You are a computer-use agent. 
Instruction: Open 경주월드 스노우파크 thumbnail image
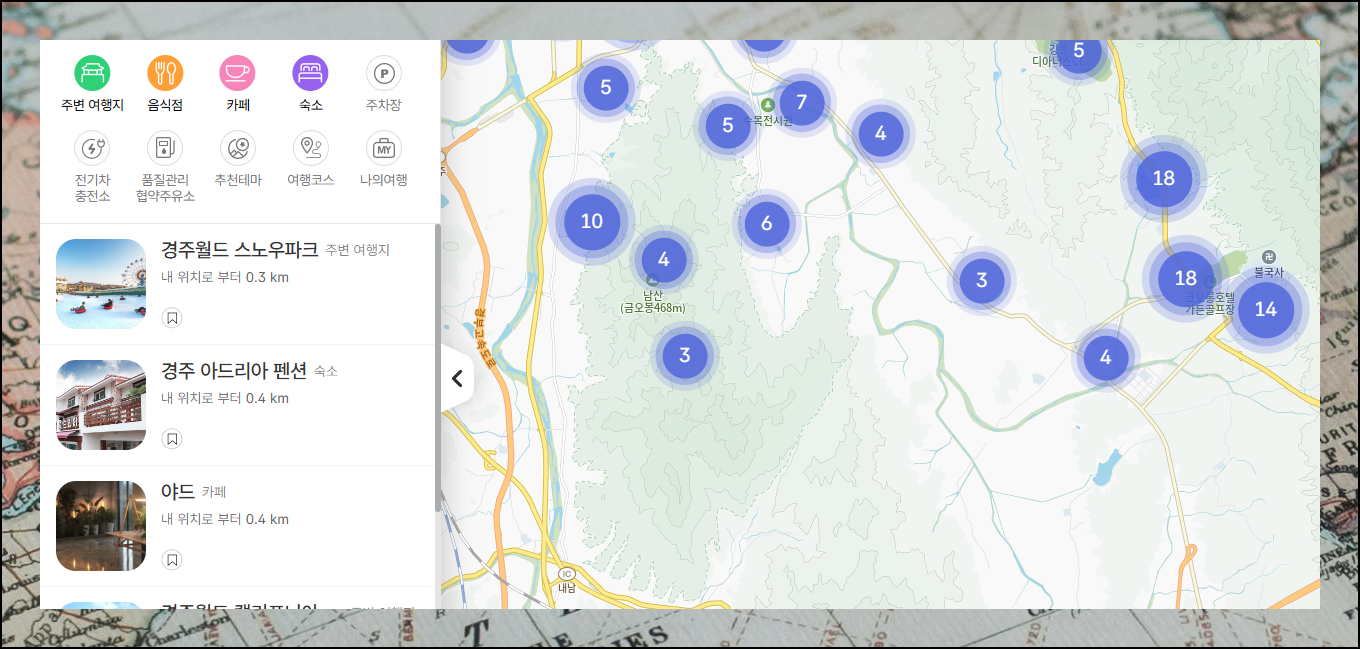click(x=101, y=284)
